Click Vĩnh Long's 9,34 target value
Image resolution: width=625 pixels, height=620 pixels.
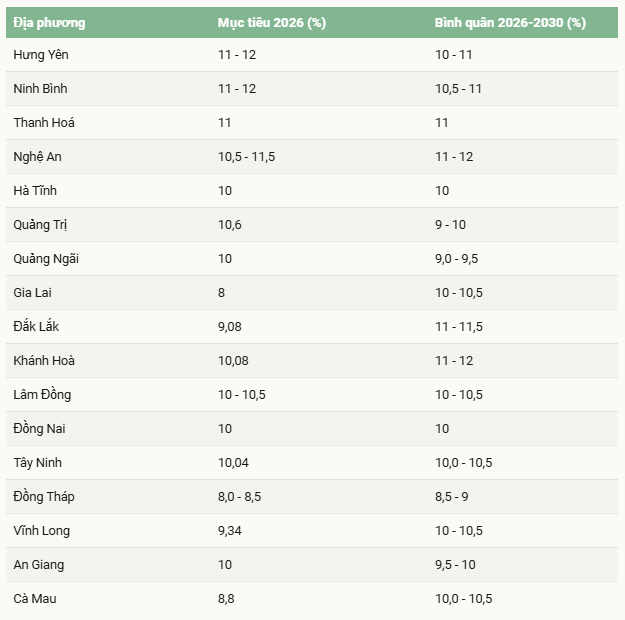coord(230,531)
